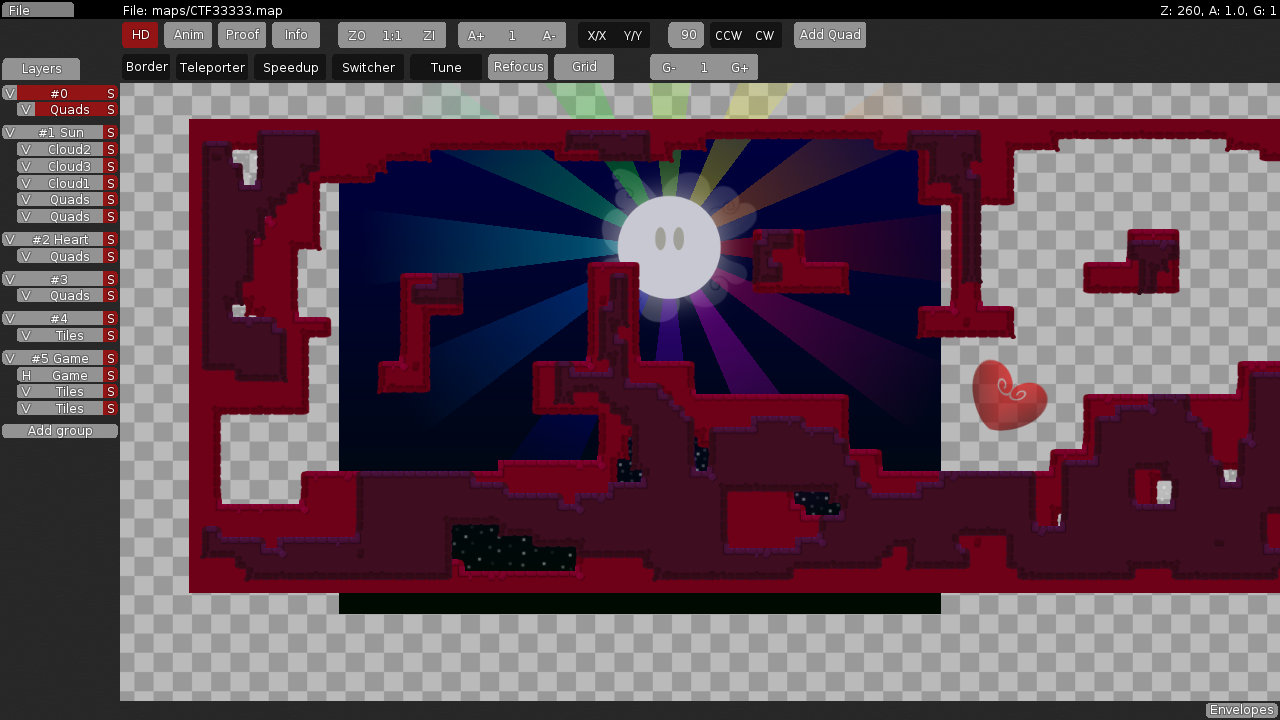
Task: Reset zoom with the 1:1 button
Action: [x=392, y=36]
